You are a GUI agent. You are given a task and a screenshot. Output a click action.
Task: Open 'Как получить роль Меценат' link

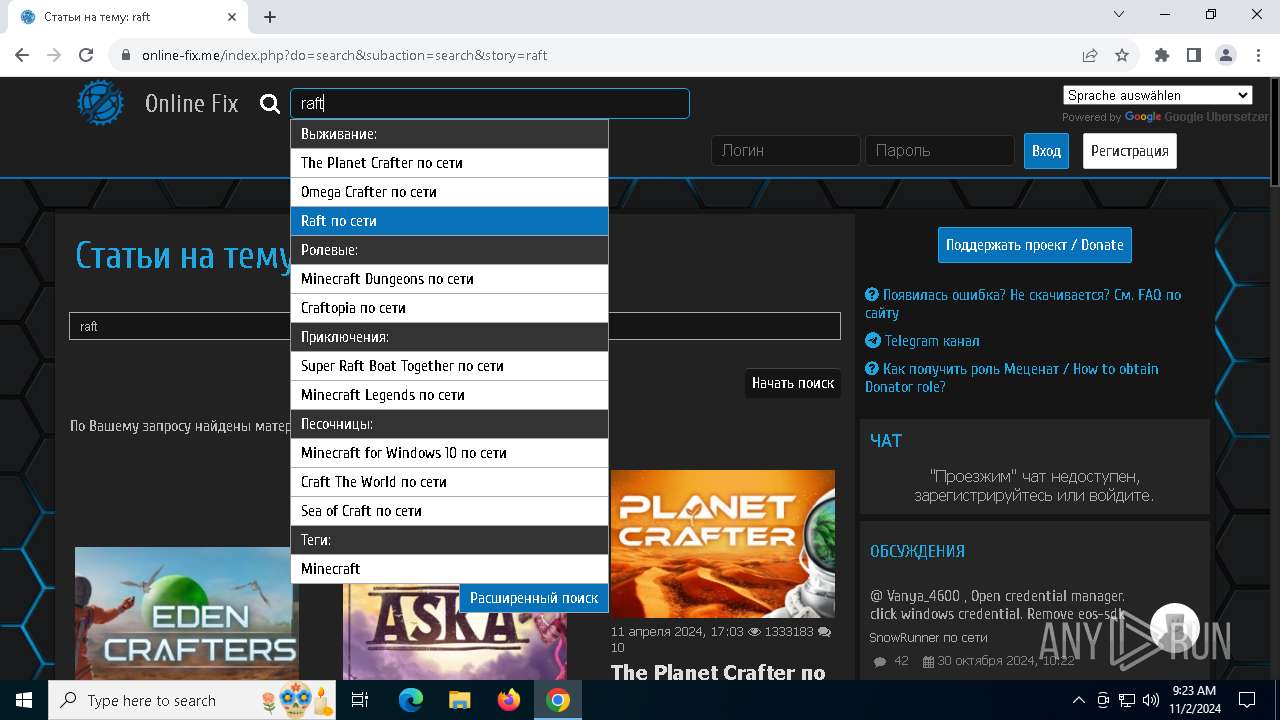[1012, 378]
